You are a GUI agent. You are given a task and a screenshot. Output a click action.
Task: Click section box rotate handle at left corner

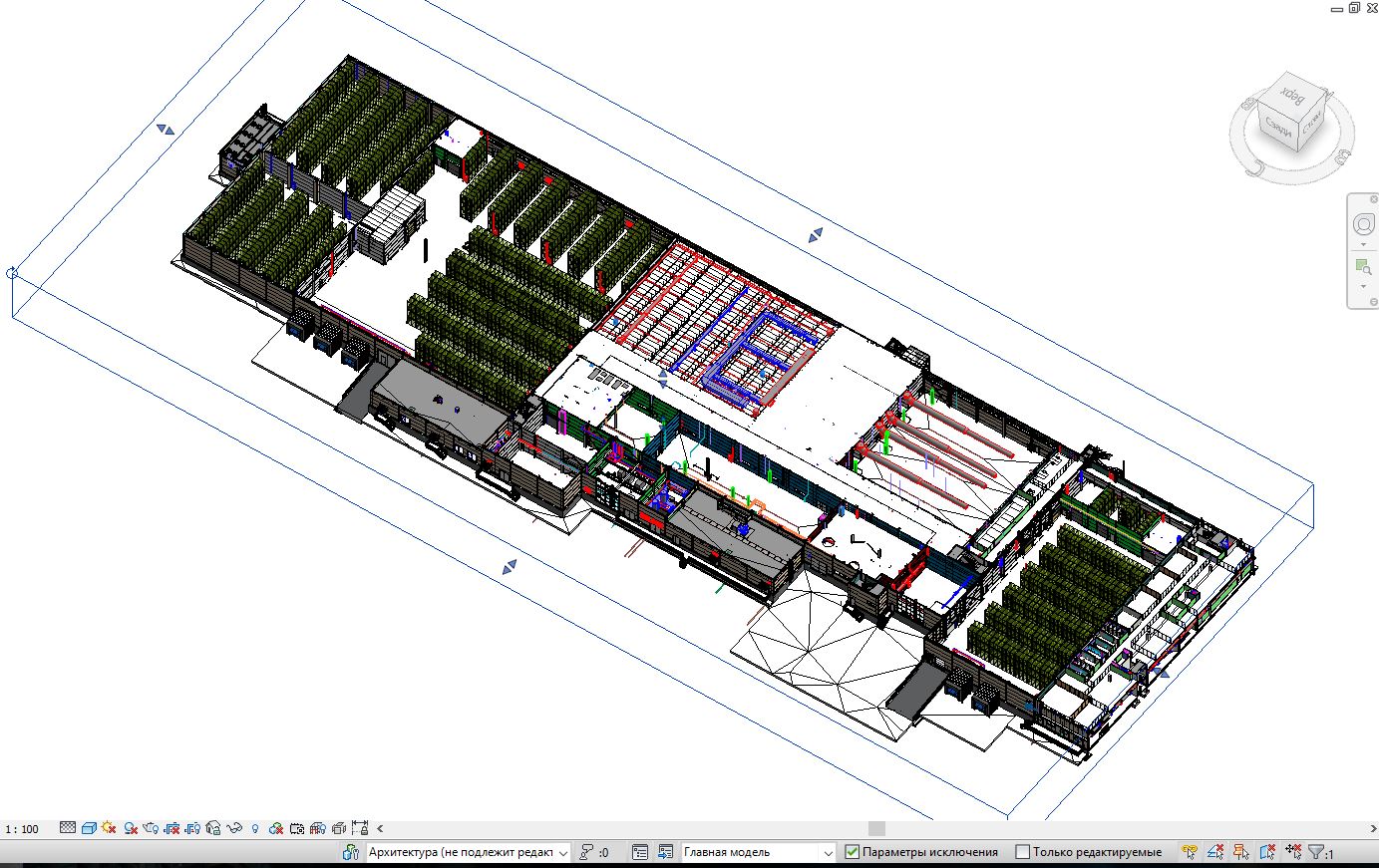point(12,272)
